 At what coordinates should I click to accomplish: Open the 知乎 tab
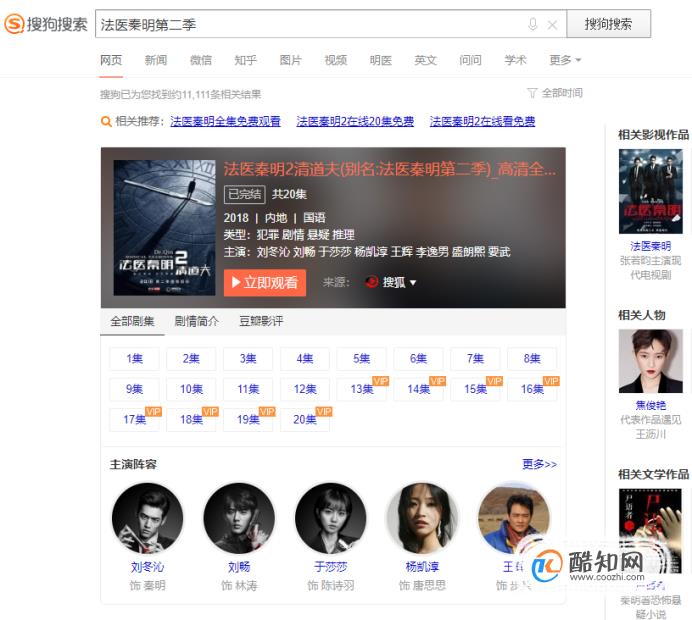[245, 60]
